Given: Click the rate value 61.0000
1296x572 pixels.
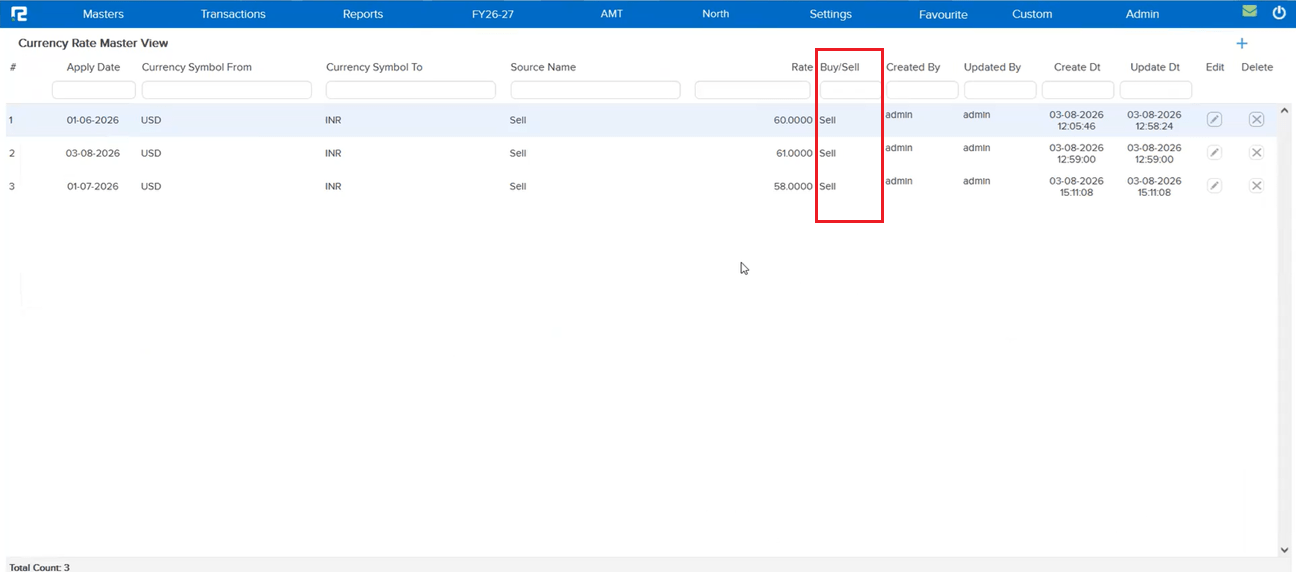Looking at the screenshot, I should coord(794,153).
